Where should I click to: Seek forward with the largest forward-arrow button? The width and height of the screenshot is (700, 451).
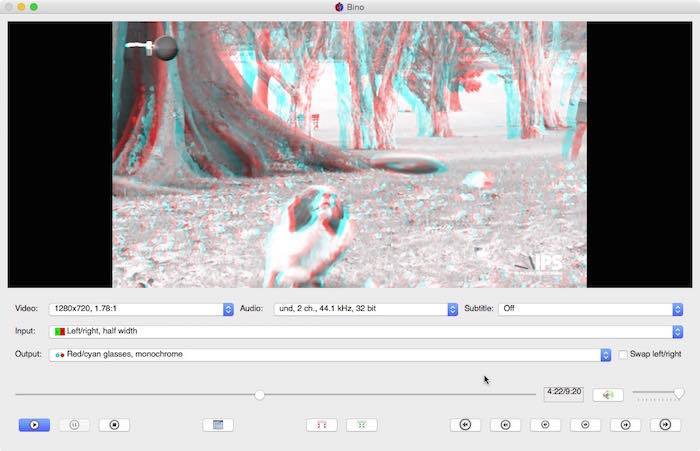tap(665, 425)
